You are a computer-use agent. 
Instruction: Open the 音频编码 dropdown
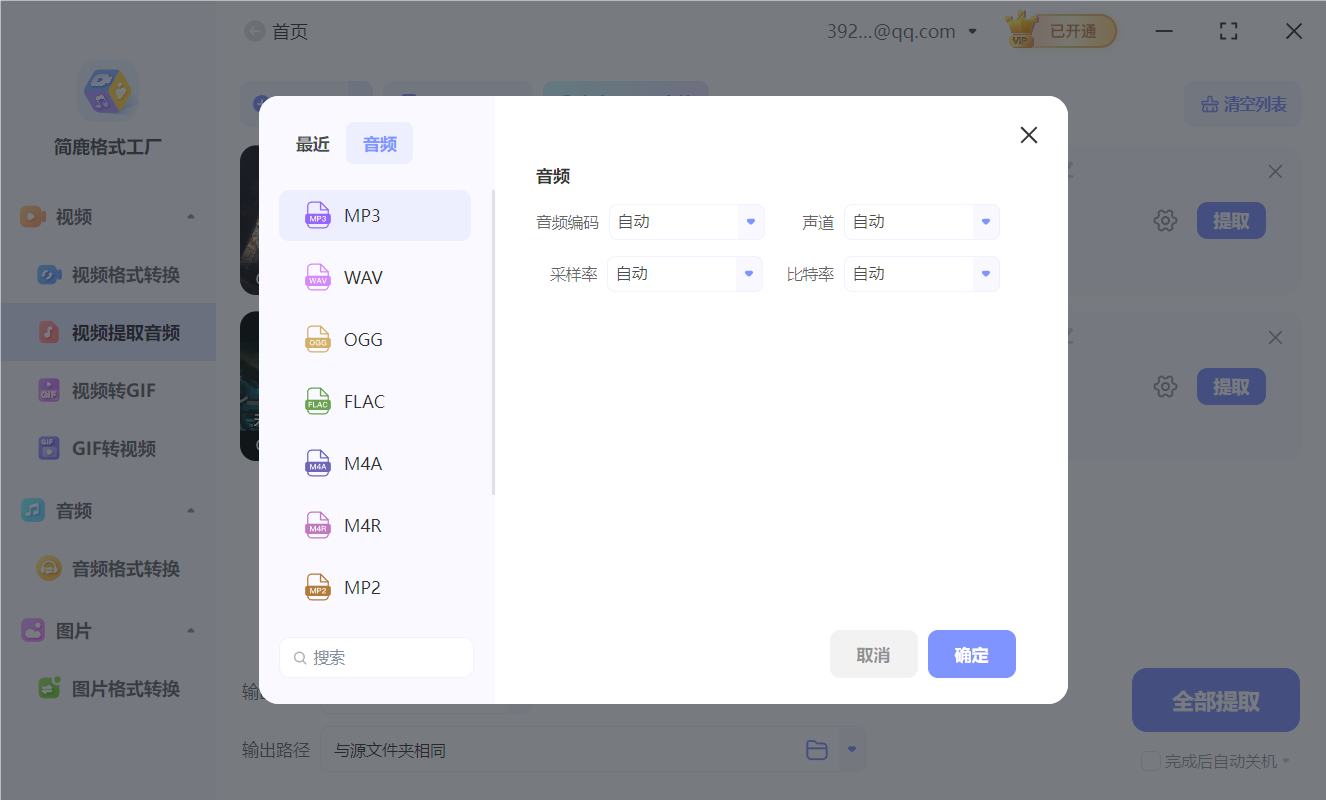[x=687, y=221]
